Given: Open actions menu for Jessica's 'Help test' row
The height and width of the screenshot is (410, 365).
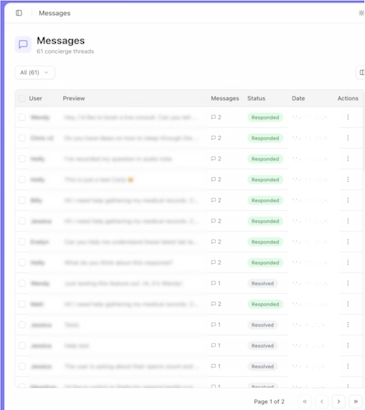Looking at the screenshot, I should pyautogui.click(x=348, y=346).
